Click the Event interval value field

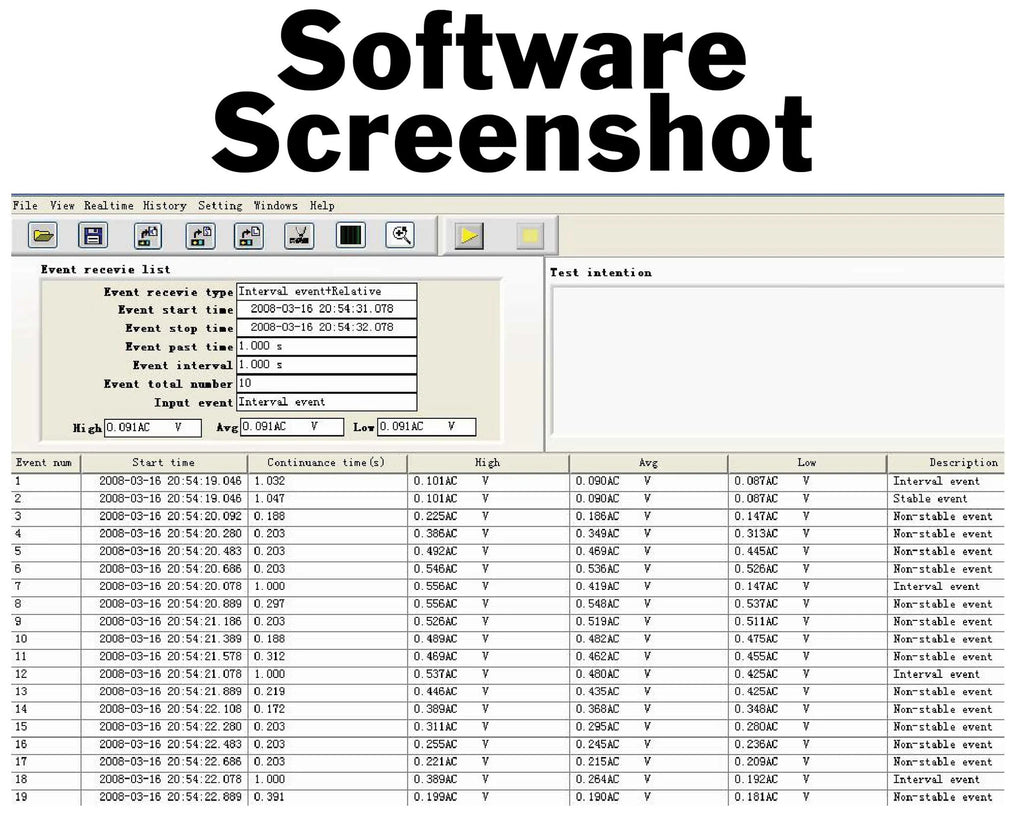click(x=326, y=365)
